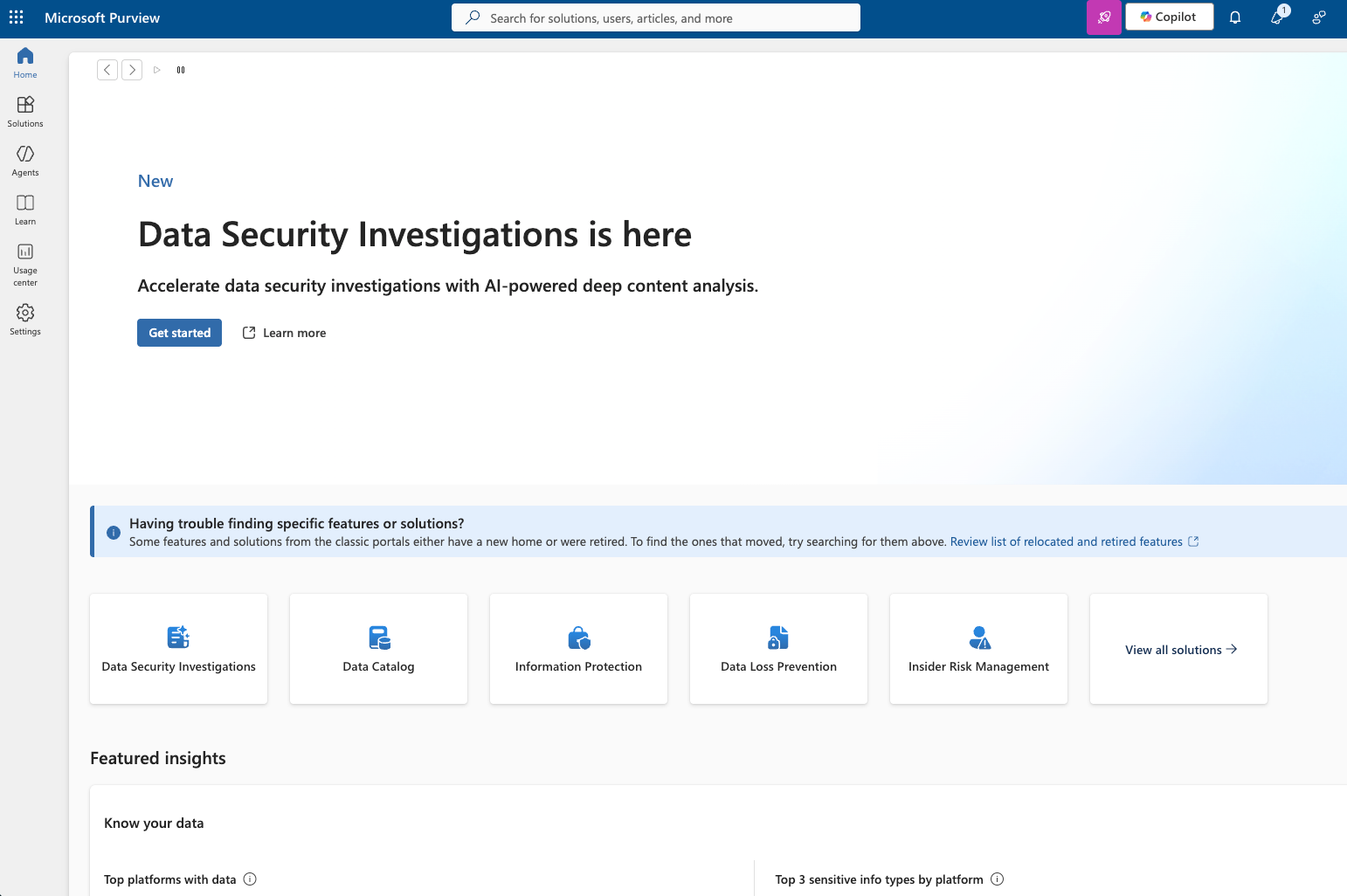
Task: Open the Data Catalog card
Action: tap(378, 649)
